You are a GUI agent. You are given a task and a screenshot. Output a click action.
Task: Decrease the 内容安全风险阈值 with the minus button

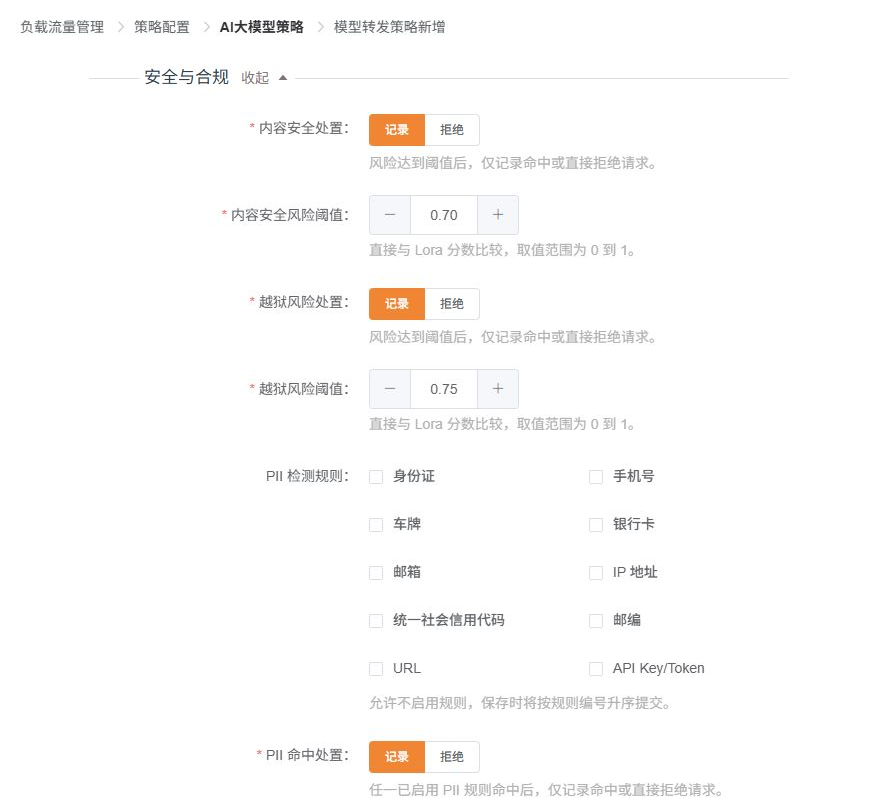pyautogui.click(x=390, y=215)
